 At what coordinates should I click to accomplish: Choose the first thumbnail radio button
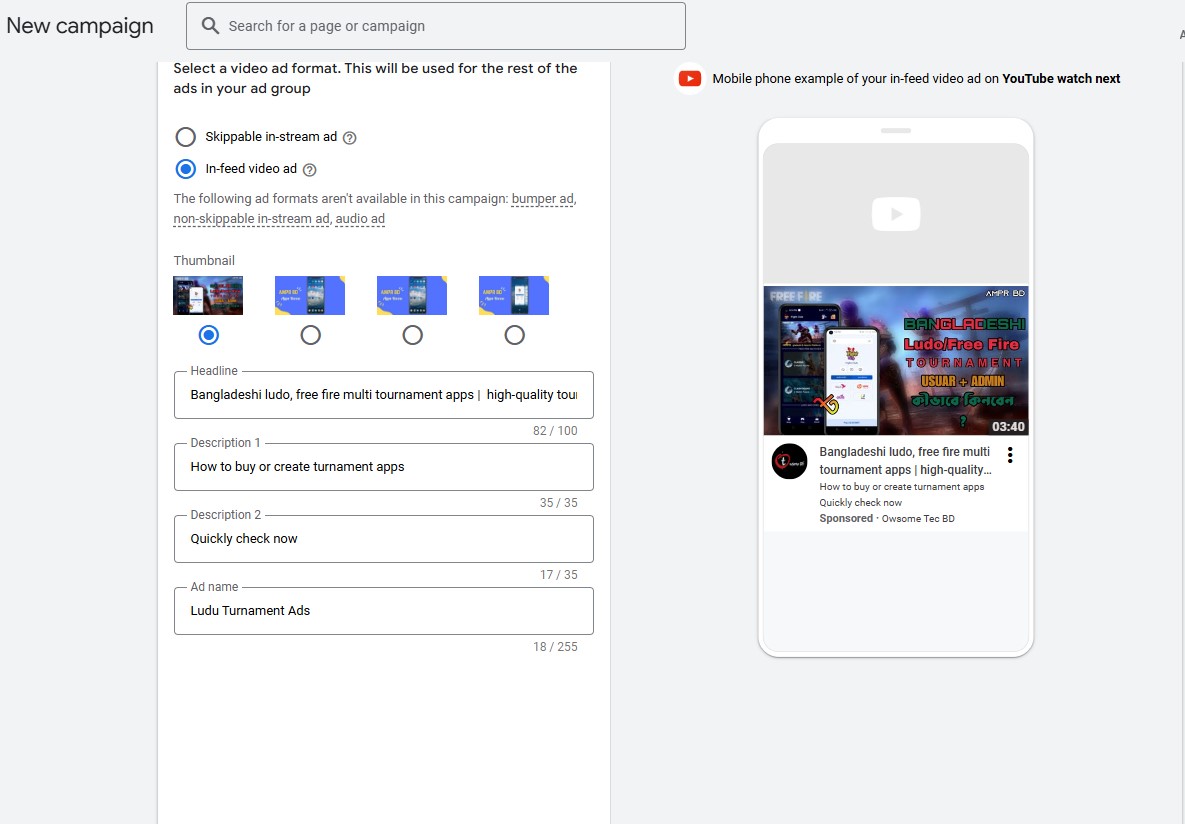(x=209, y=335)
